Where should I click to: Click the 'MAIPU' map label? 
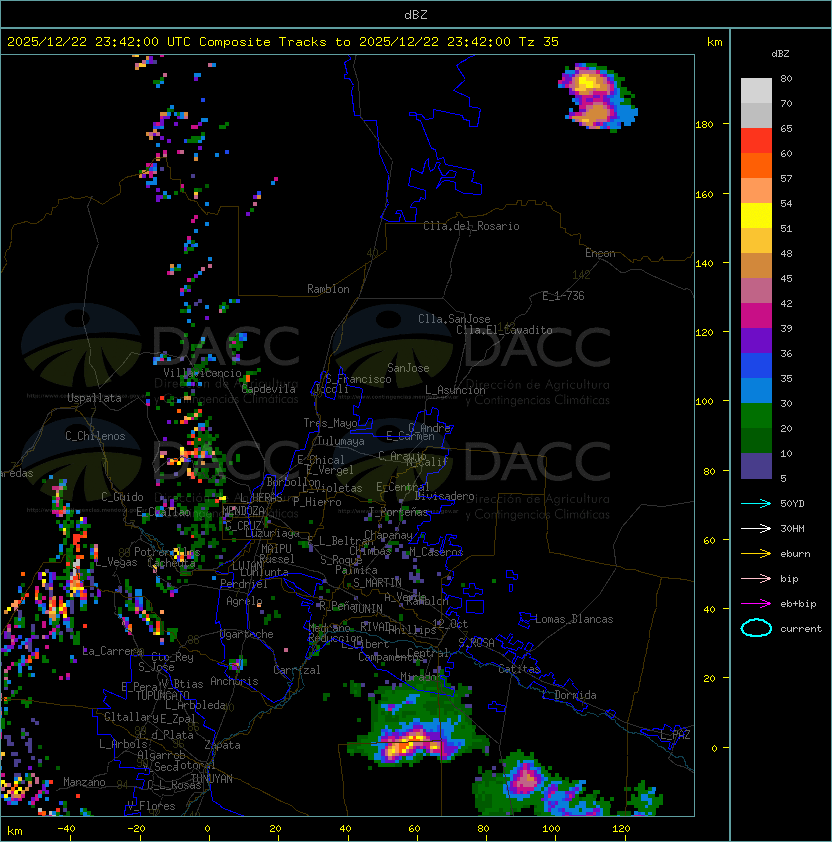point(276,549)
